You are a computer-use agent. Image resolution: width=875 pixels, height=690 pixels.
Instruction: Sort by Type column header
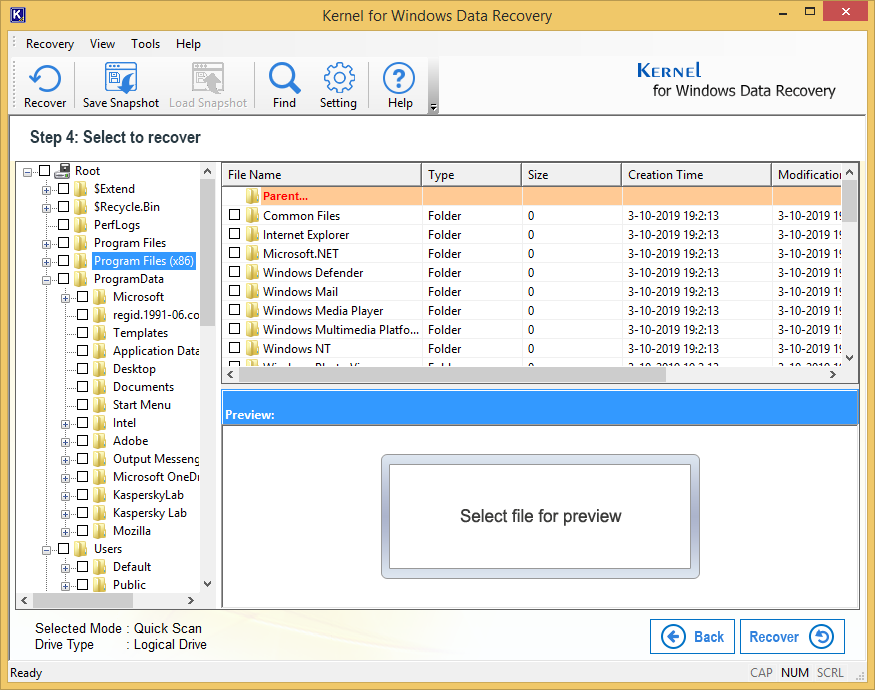[x=472, y=175]
